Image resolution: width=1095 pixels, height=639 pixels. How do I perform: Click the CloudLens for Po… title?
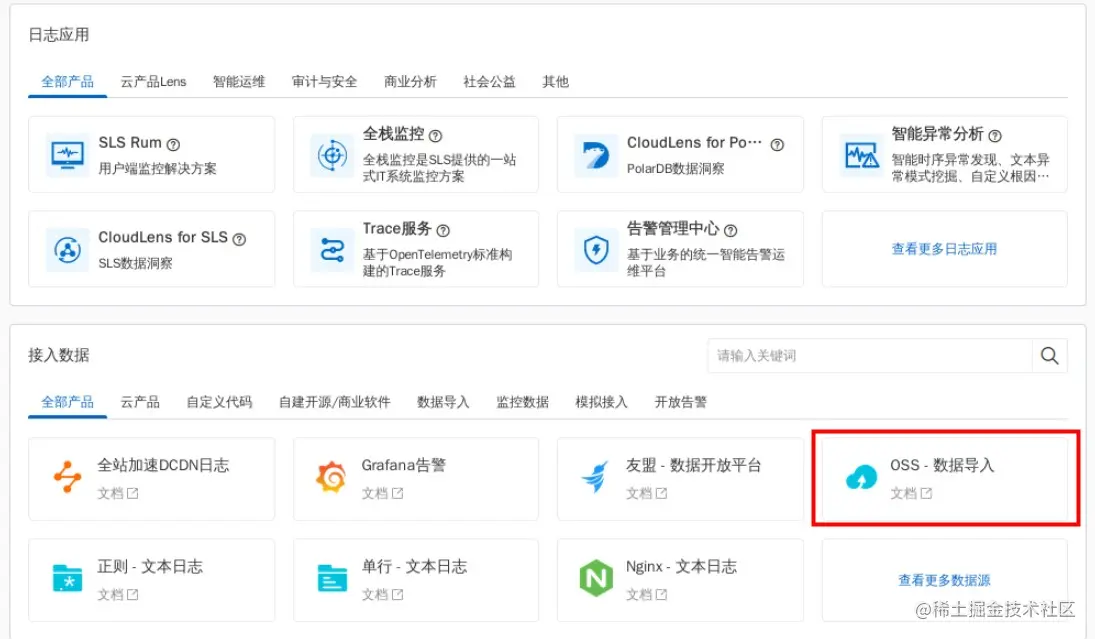[x=694, y=143]
